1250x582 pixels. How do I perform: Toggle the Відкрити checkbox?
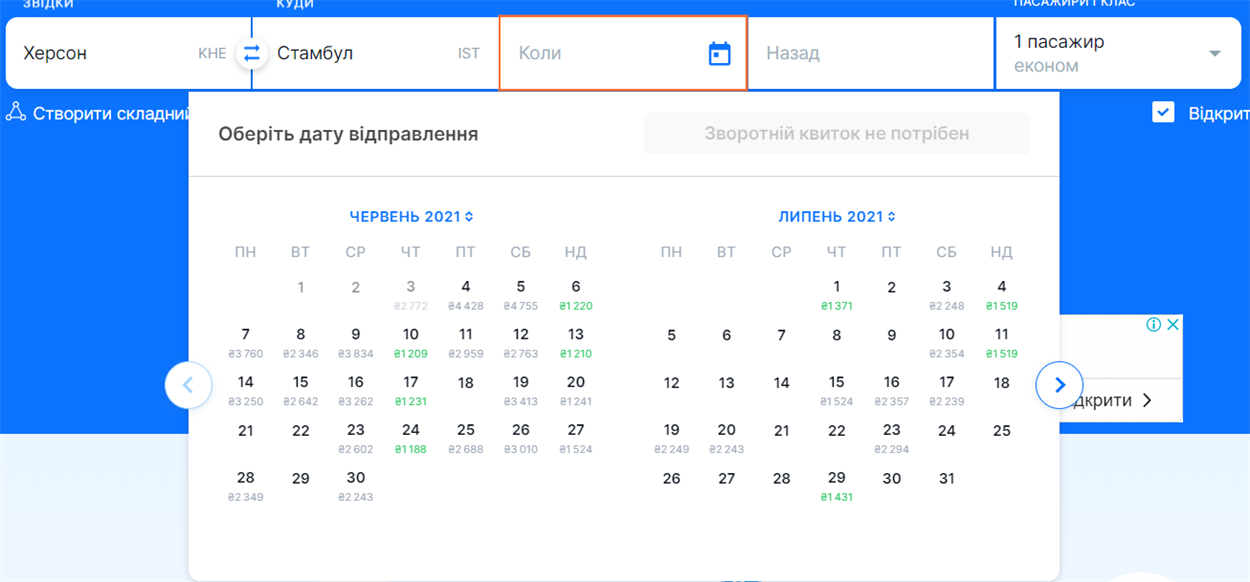point(1163,112)
